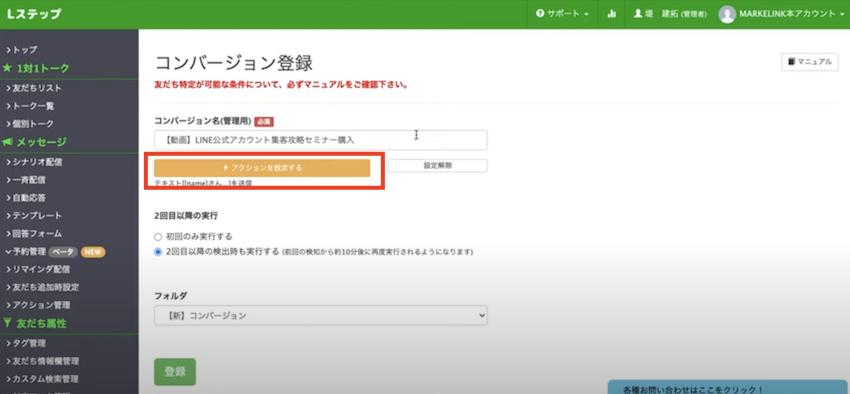Click the 設定解除 button
The width and height of the screenshot is (850, 394).
pyautogui.click(x=437, y=166)
